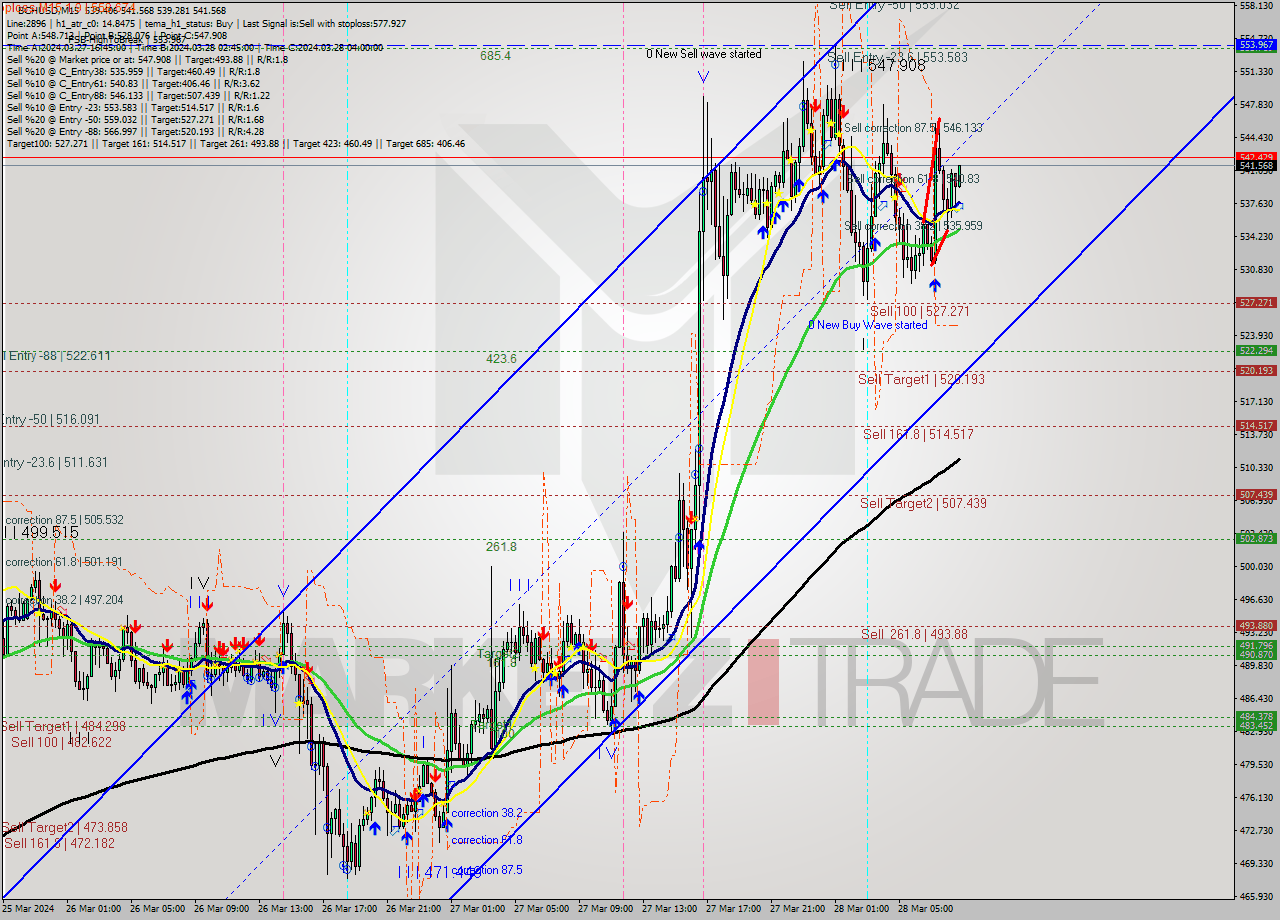Image resolution: width=1280 pixels, height=920 pixels.
Task: Click the 'Target100: 527.271' summary line
Action: (236, 144)
